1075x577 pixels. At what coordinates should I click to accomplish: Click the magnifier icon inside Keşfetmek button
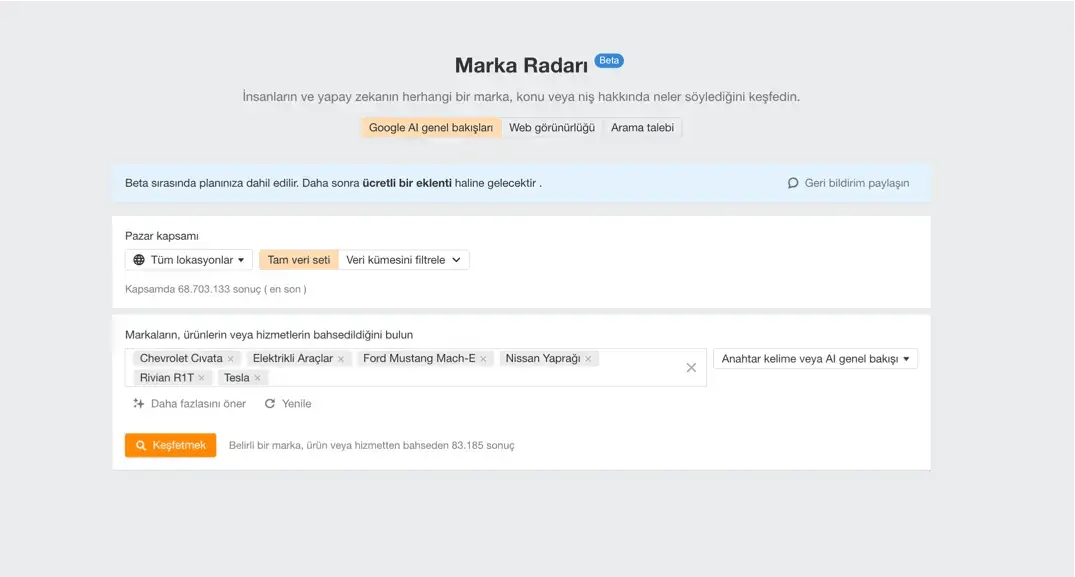[x=142, y=445]
